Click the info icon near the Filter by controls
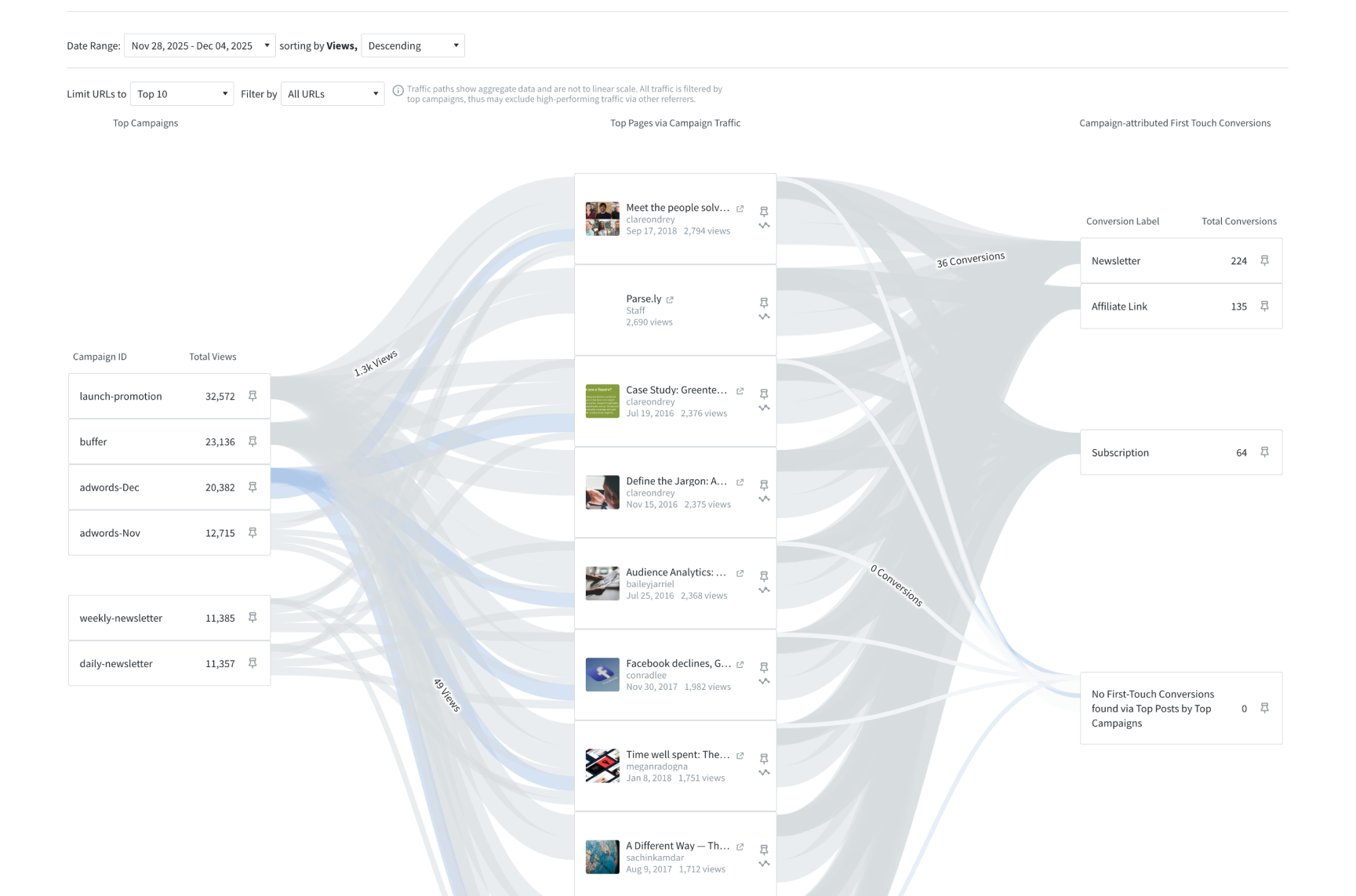Viewport: 1356px width, 896px height. pos(398,90)
